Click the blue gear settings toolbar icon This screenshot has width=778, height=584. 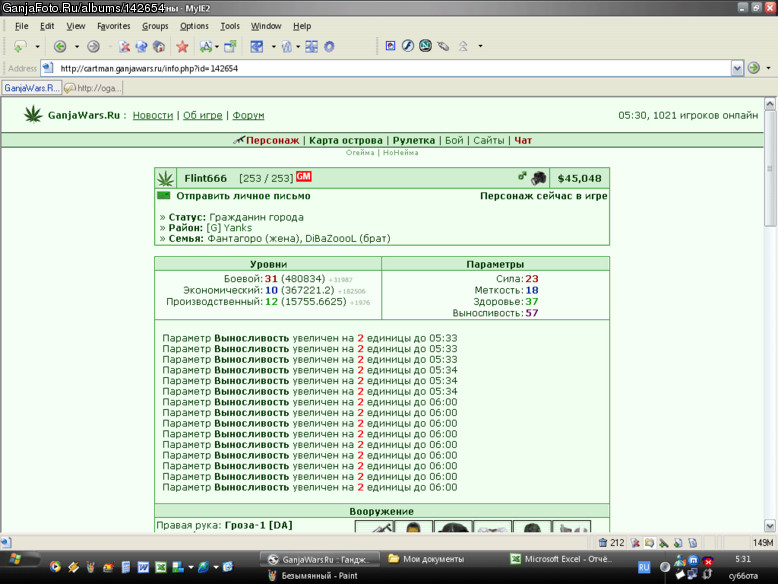click(329, 46)
